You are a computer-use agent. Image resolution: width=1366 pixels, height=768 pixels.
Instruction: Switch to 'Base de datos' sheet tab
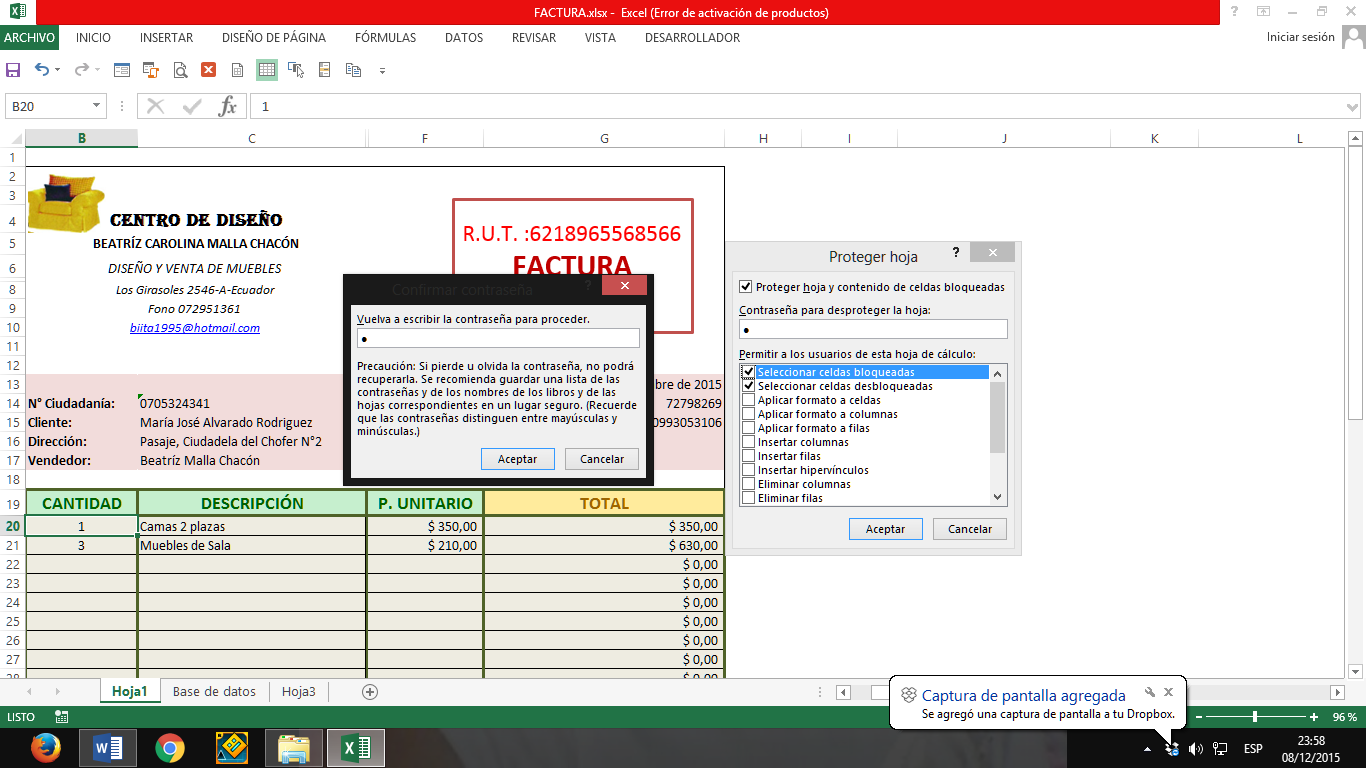point(214,692)
